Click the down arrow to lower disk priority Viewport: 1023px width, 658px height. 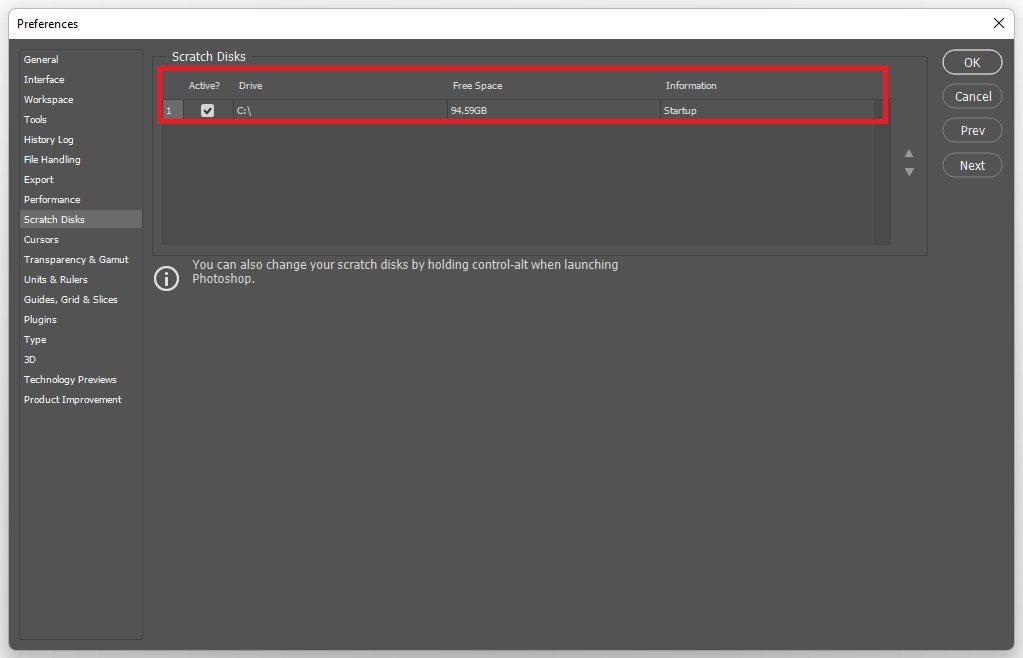point(909,172)
